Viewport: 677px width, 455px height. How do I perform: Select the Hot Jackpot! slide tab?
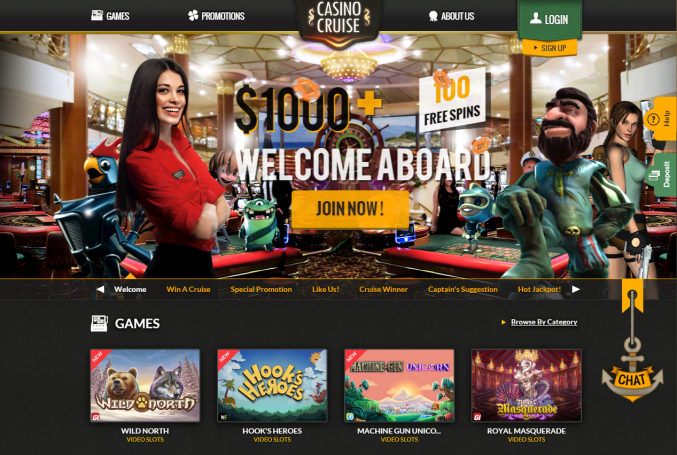(x=539, y=289)
